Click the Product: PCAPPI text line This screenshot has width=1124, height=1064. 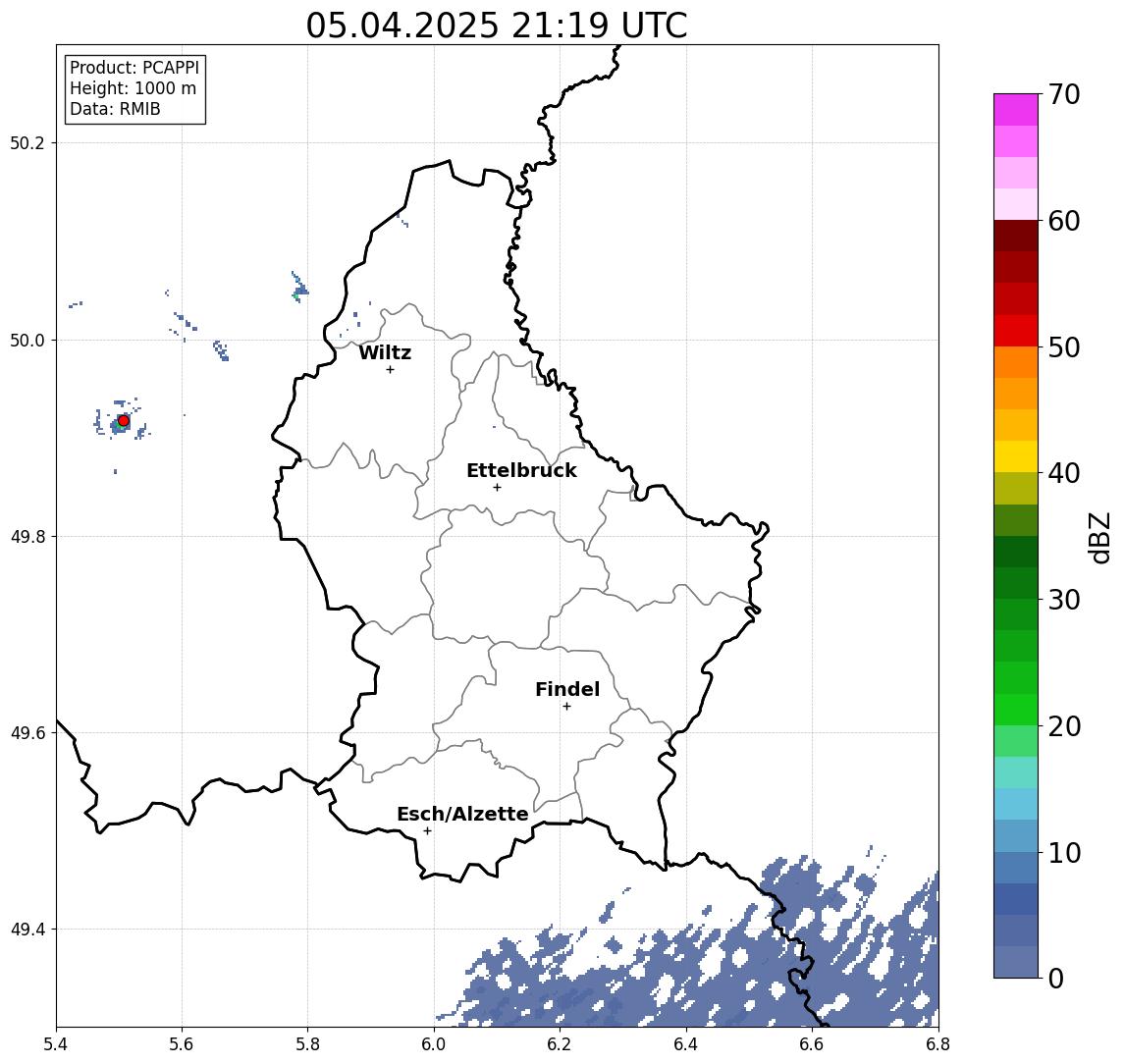tap(134, 68)
